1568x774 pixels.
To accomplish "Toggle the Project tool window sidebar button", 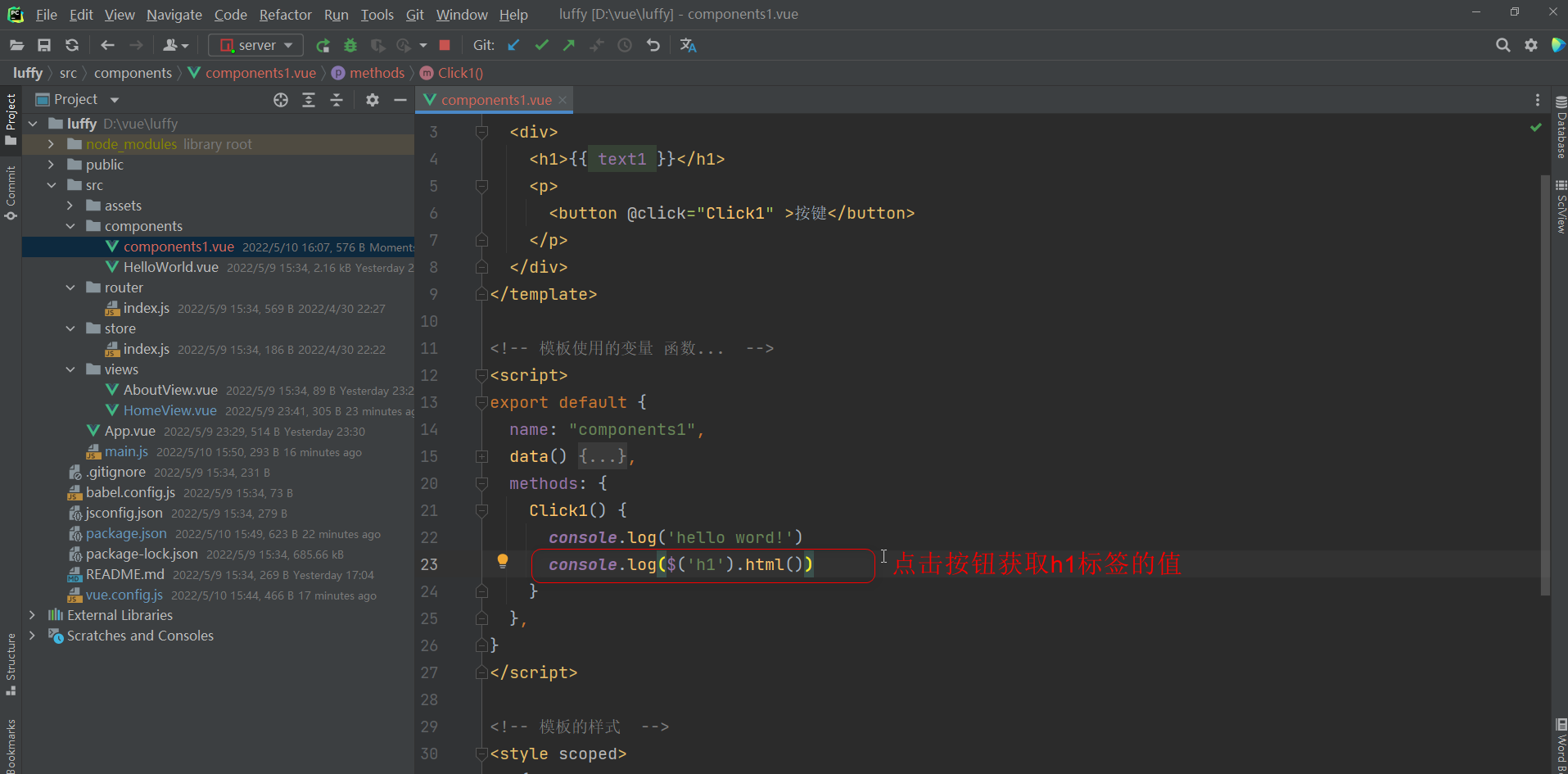I will 11,119.
